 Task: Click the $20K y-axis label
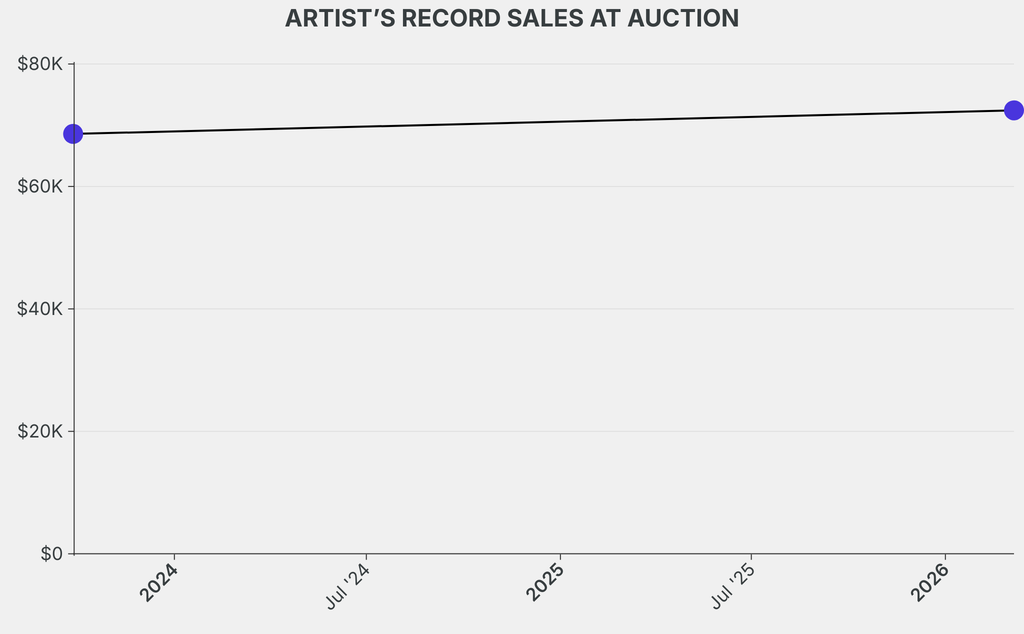[x=40, y=431]
